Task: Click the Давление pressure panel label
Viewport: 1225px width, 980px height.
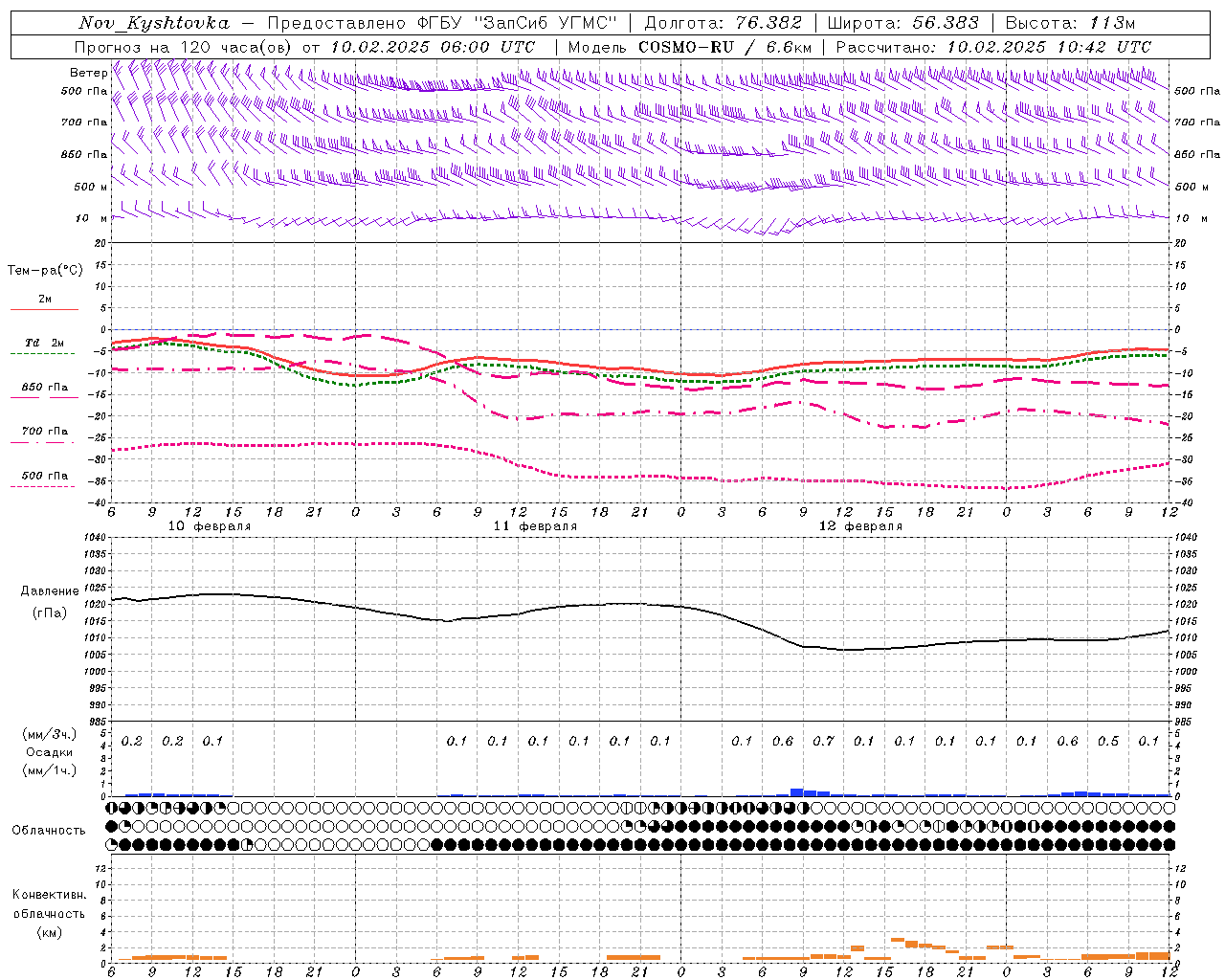Action: (49, 591)
